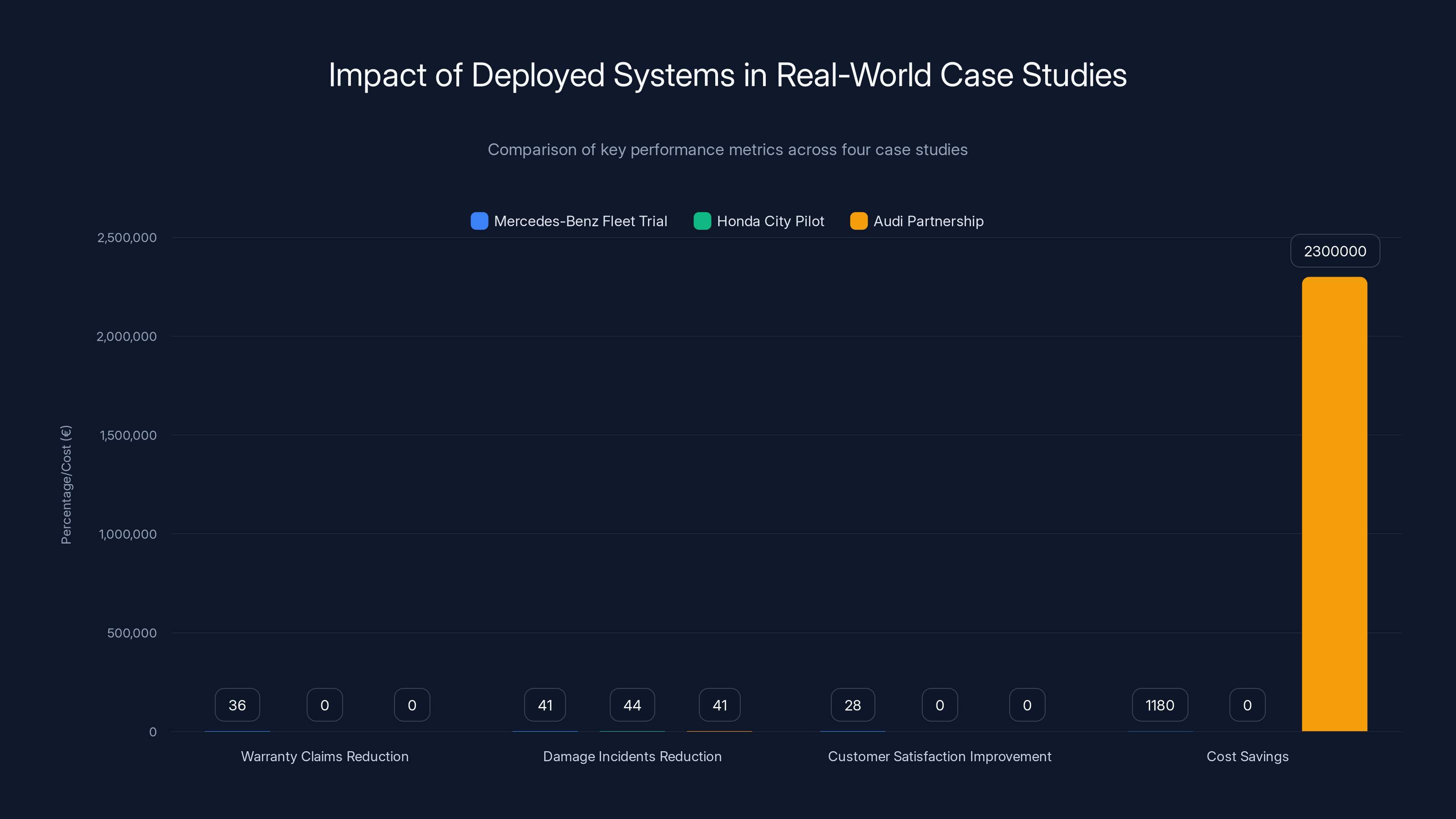Select the blue Mercedes-Benz legend swatch

pyautogui.click(x=479, y=221)
